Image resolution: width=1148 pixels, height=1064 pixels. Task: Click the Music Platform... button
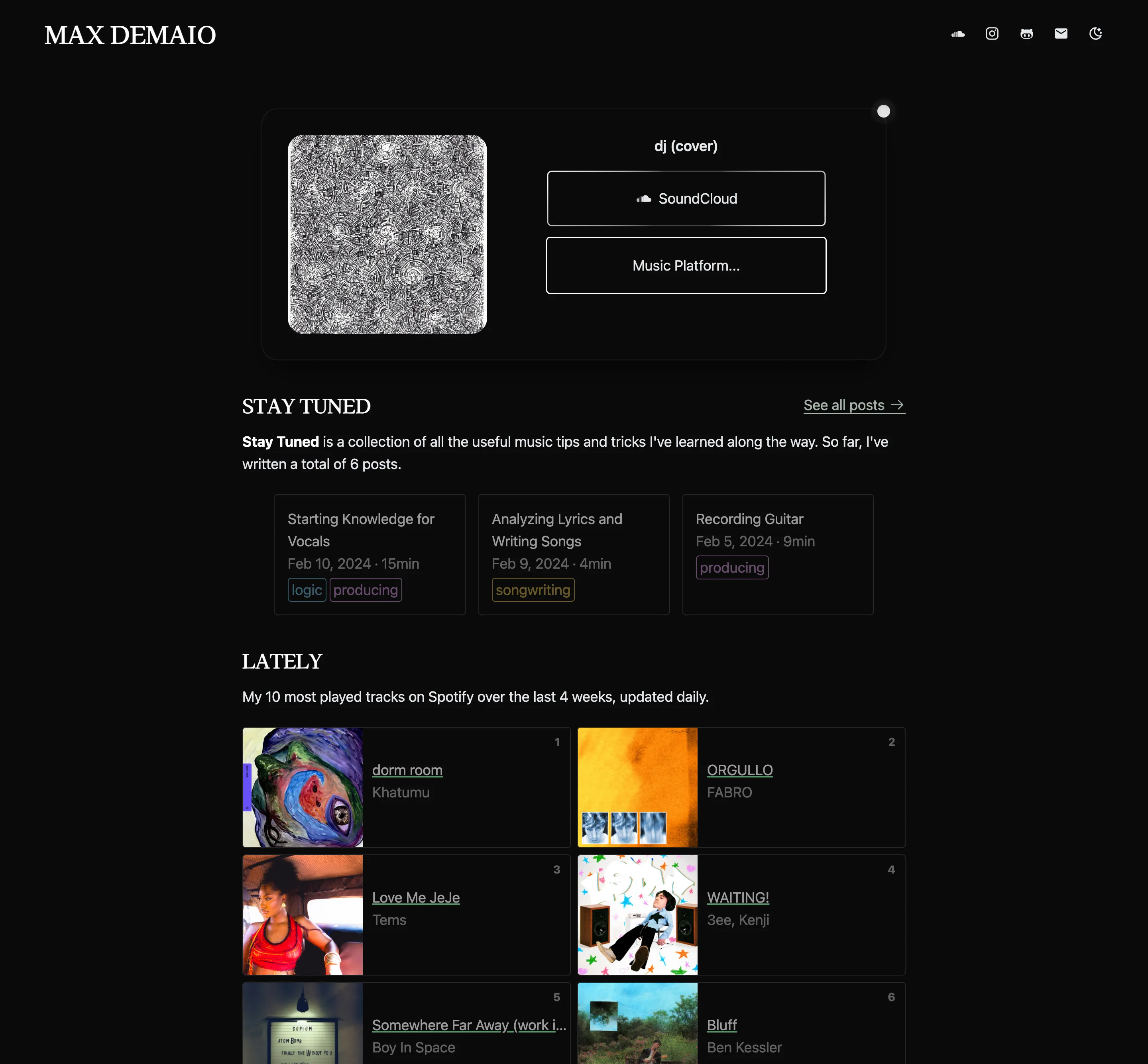click(686, 265)
